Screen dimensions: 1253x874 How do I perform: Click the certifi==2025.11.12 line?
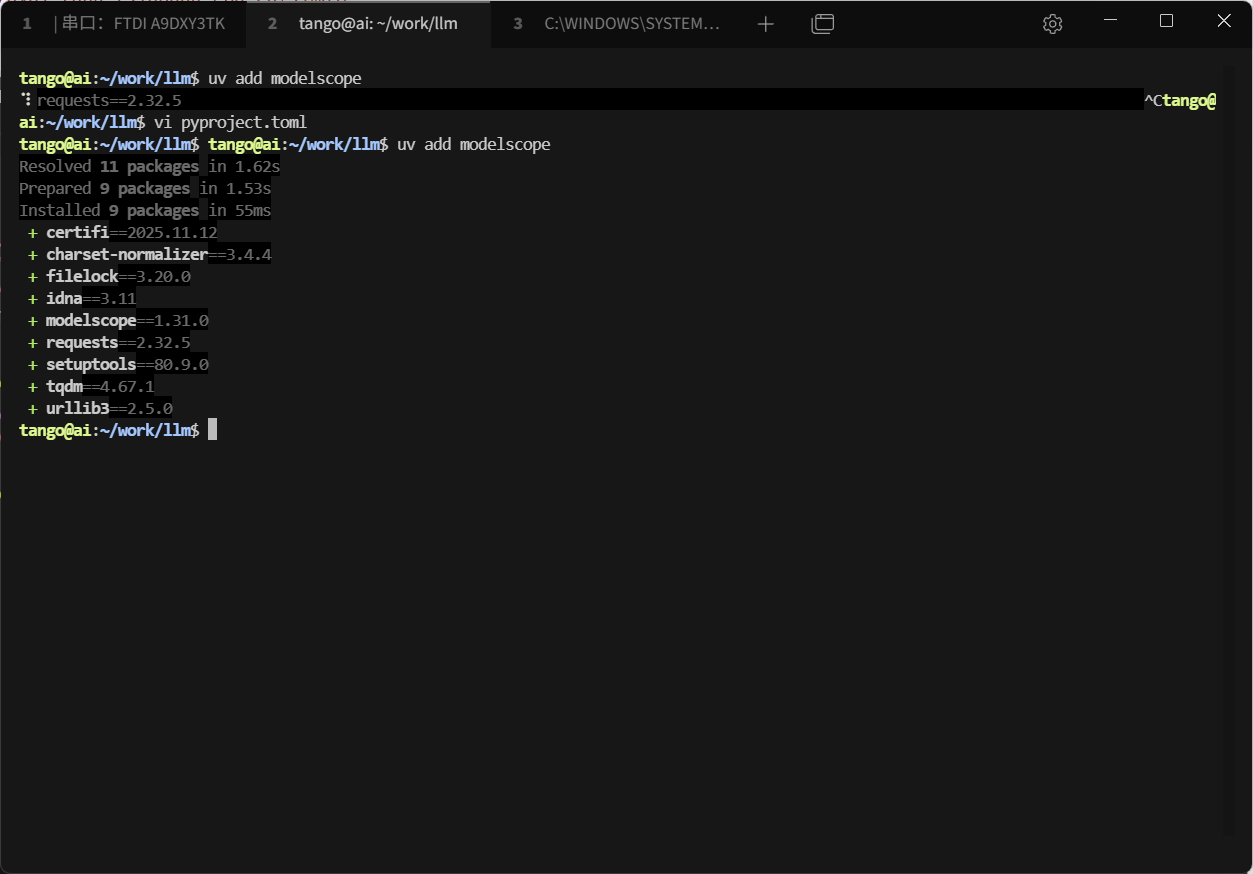pyautogui.click(x=123, y=232)
